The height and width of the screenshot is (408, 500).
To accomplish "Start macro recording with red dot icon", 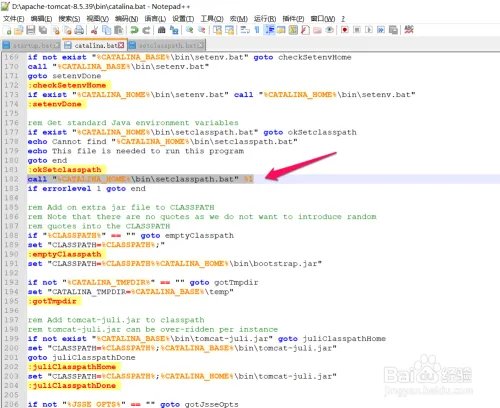I will point(345,30).
